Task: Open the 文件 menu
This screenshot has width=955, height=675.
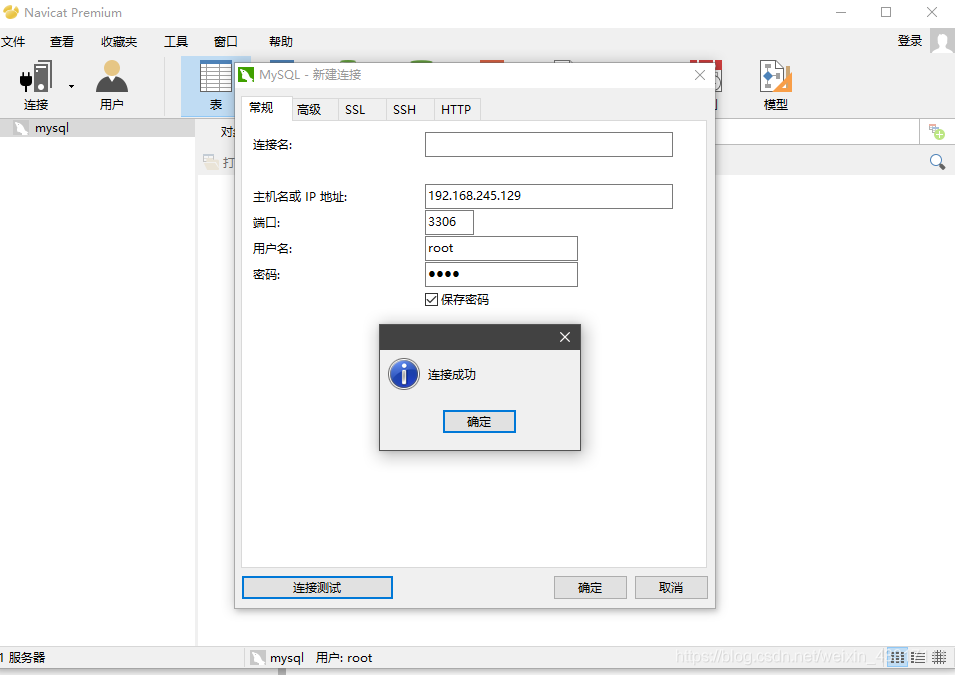Action: point(13,41)
